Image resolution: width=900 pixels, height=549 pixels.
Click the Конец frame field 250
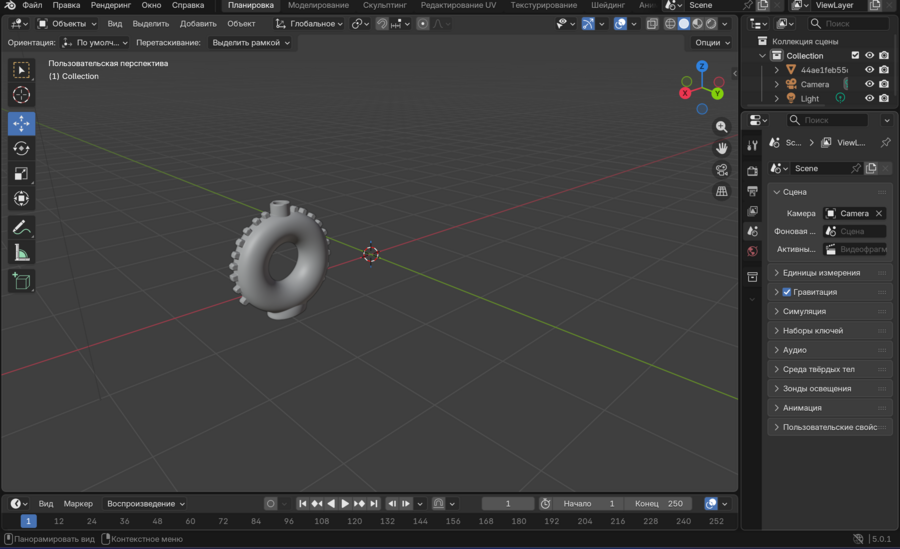click(x=660, y=504)
